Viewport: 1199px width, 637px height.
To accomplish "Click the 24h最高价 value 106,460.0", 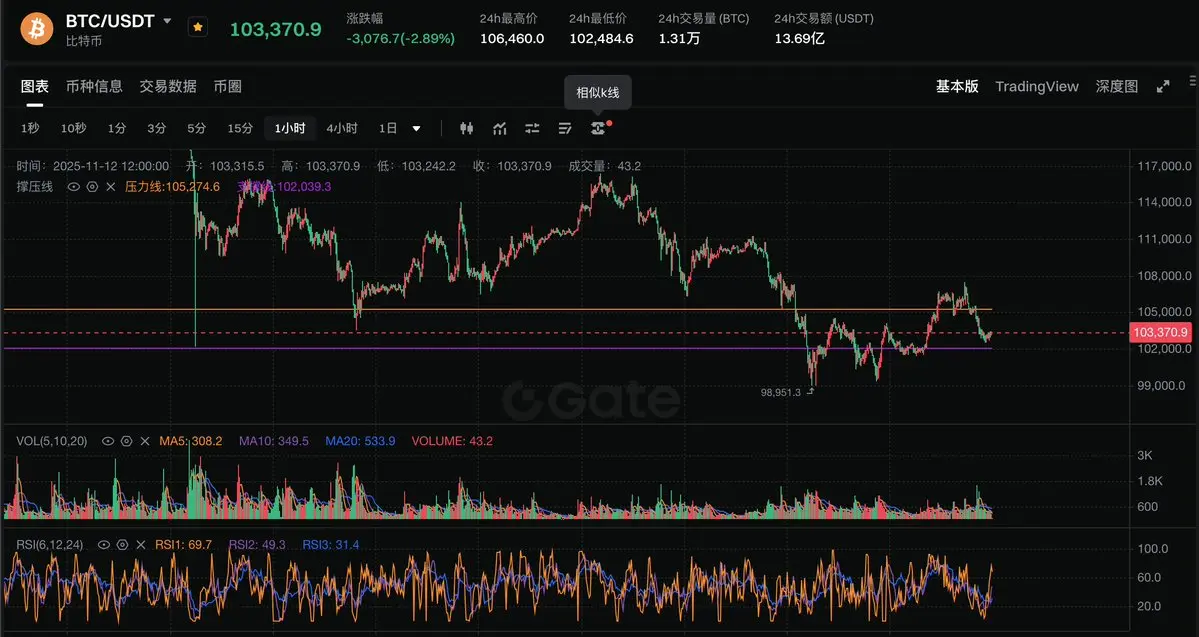I will pos(512,38).
